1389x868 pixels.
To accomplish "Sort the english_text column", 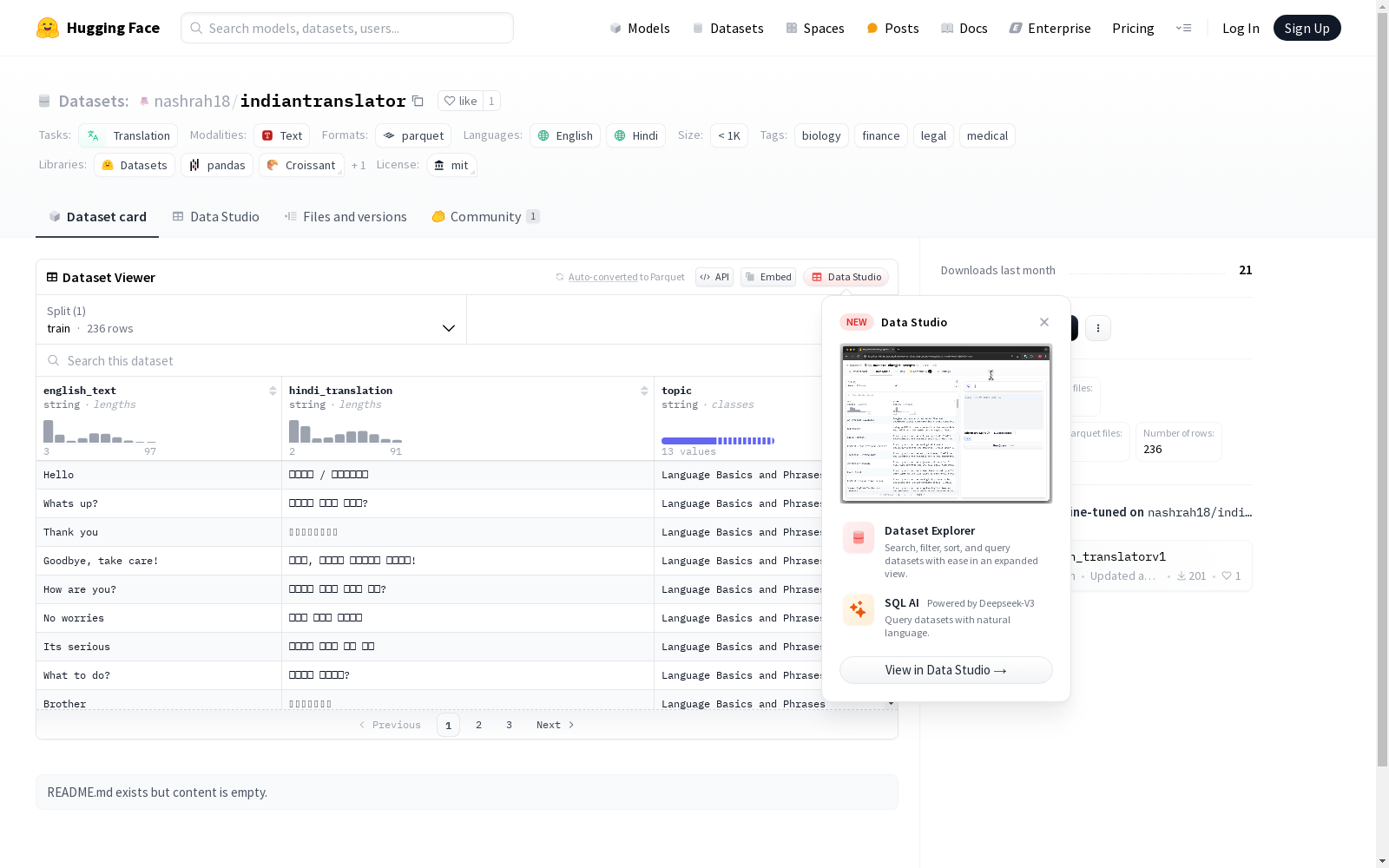I will (273, 391).
